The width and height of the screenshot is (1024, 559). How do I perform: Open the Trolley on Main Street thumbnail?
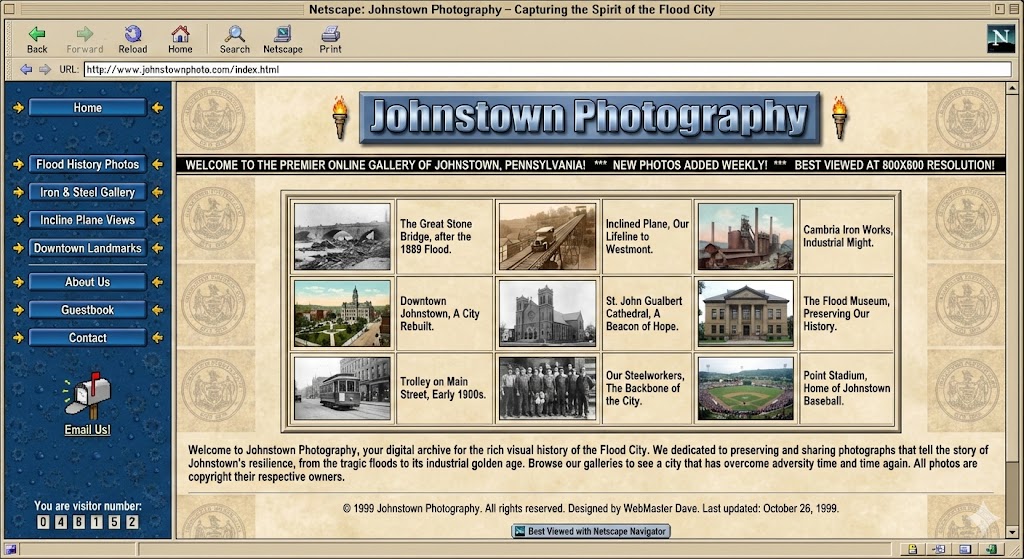(342, 388)
